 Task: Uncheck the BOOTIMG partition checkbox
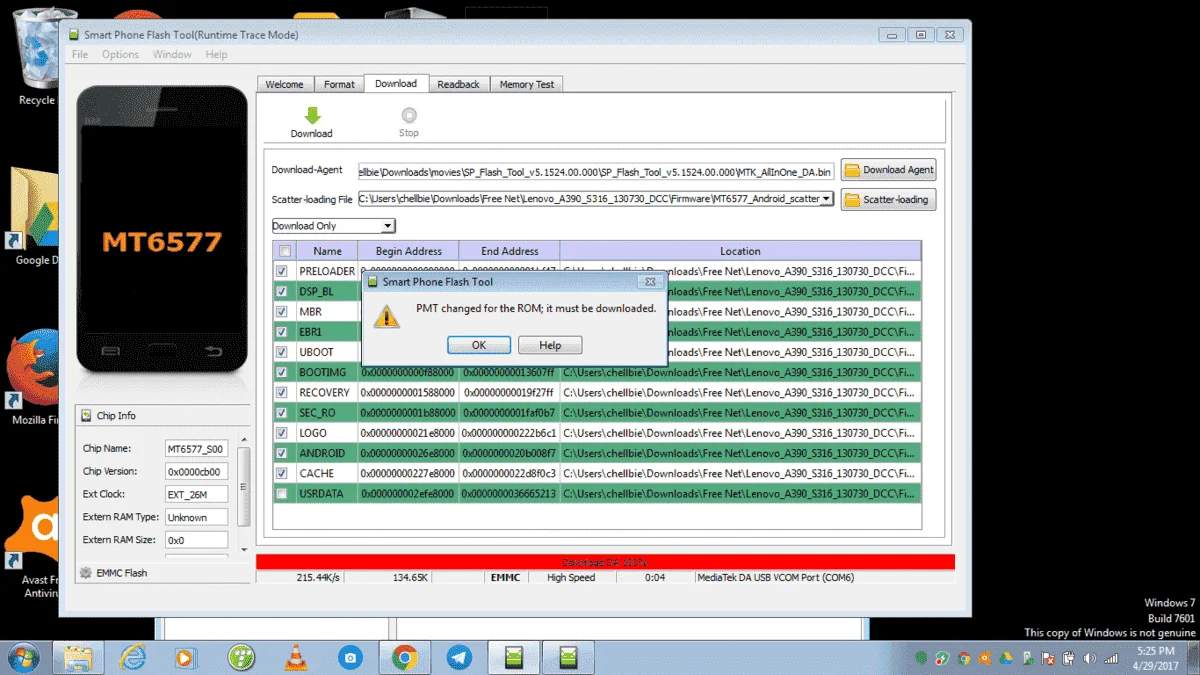pos(282,372)
